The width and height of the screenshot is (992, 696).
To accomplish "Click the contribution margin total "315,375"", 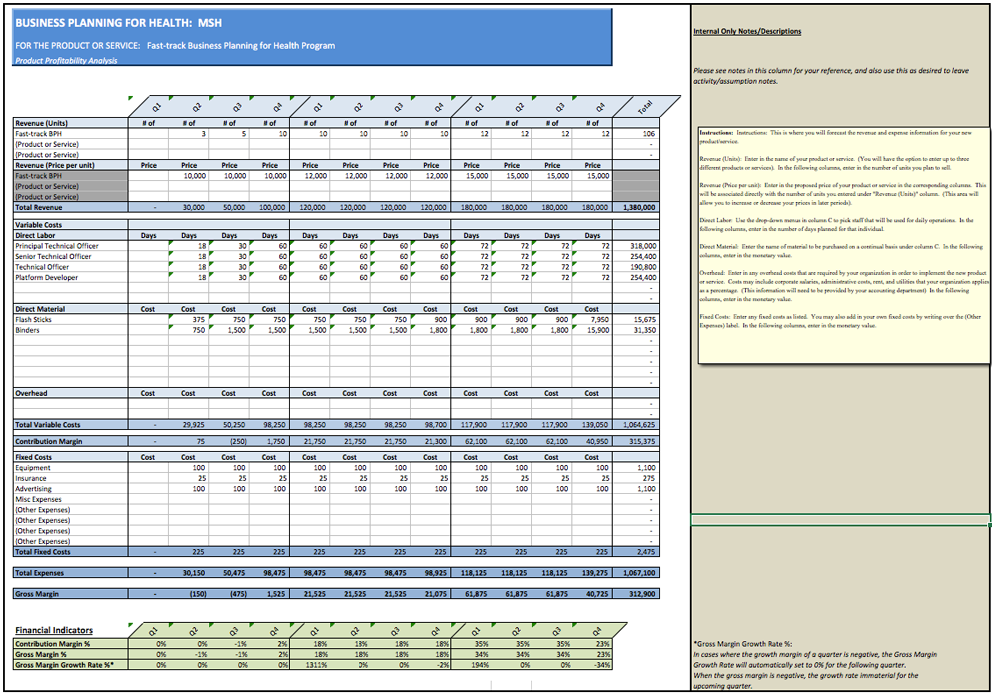I will coord(636,442).
